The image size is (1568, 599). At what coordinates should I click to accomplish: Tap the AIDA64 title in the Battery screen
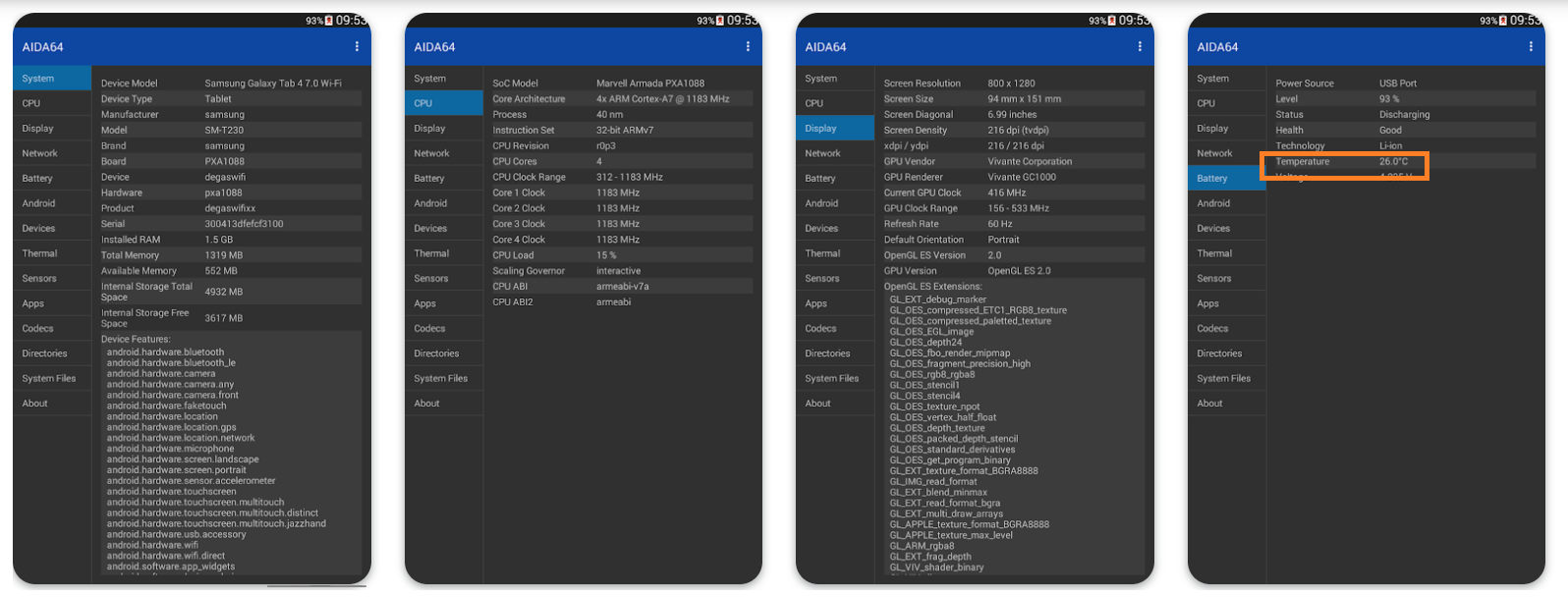click(1217, 47)
